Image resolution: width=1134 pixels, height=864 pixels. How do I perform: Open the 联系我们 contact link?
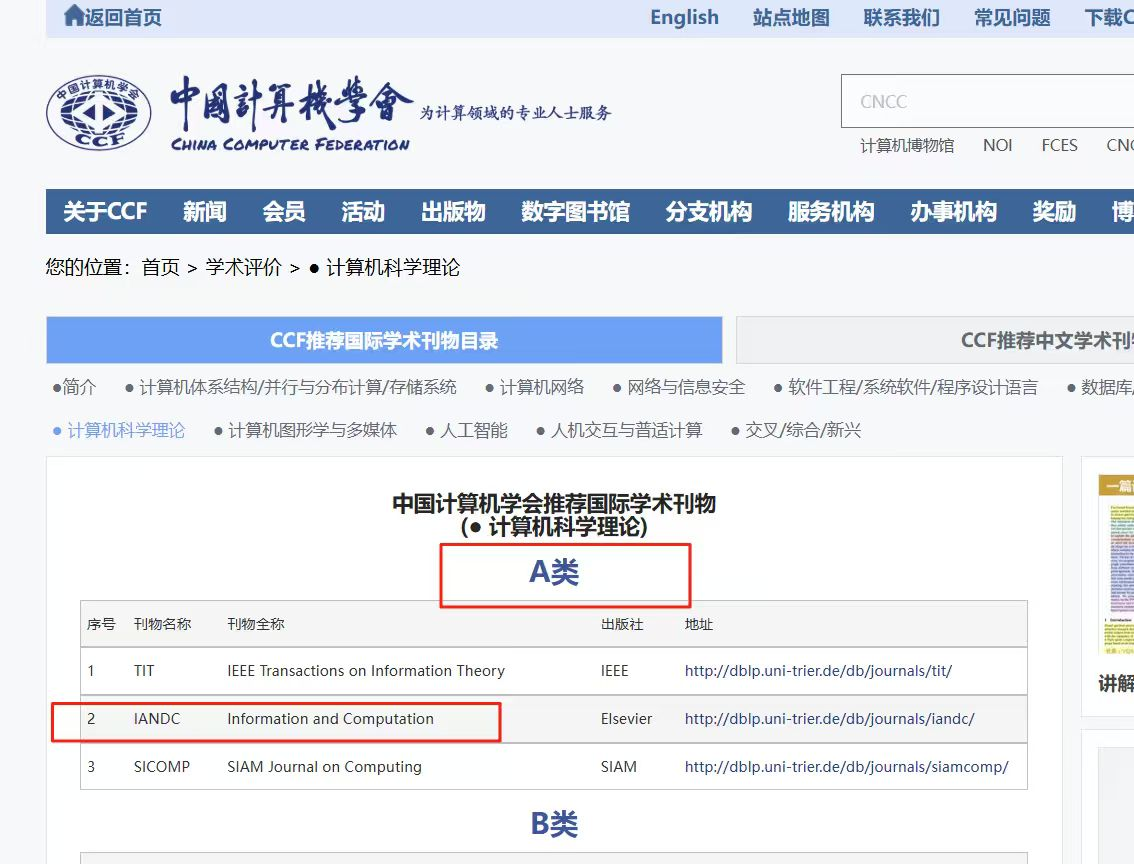click(901, 17)
